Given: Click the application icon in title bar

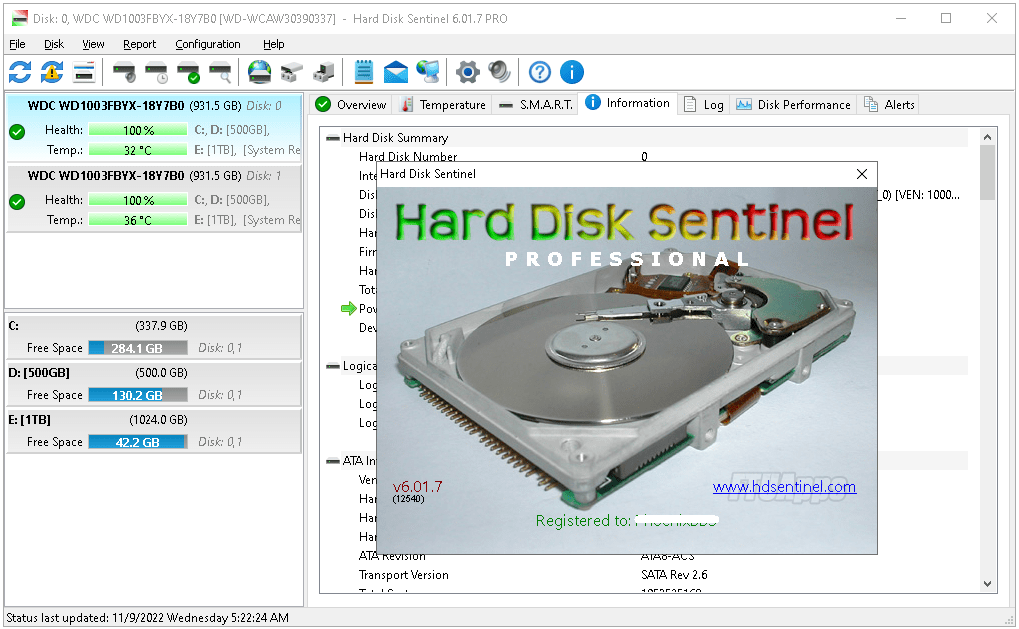Looking at the screenshot, I should click(x=19, y=18).
